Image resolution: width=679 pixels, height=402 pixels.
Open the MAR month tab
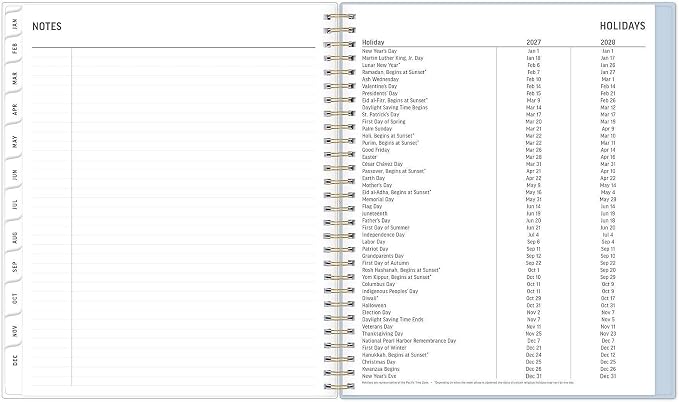14,78
